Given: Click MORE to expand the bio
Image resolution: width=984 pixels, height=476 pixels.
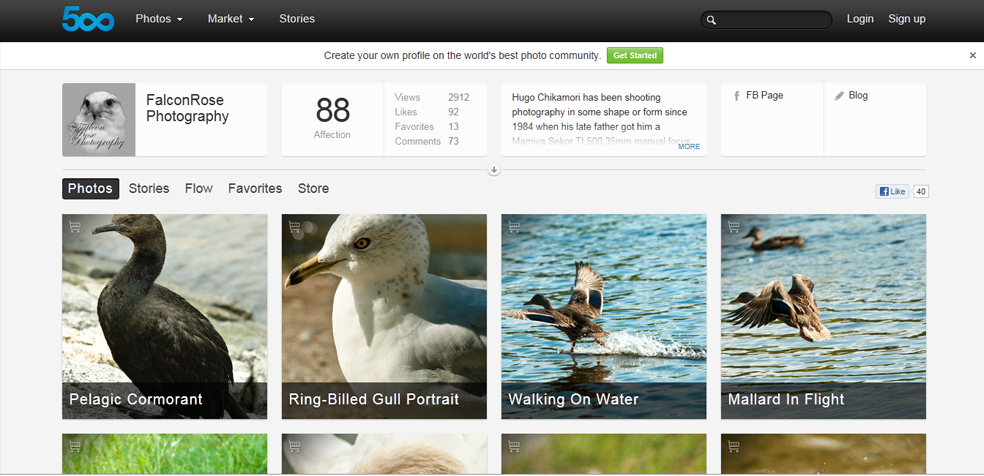Looking at the screenshot, I should coord(689,147).
